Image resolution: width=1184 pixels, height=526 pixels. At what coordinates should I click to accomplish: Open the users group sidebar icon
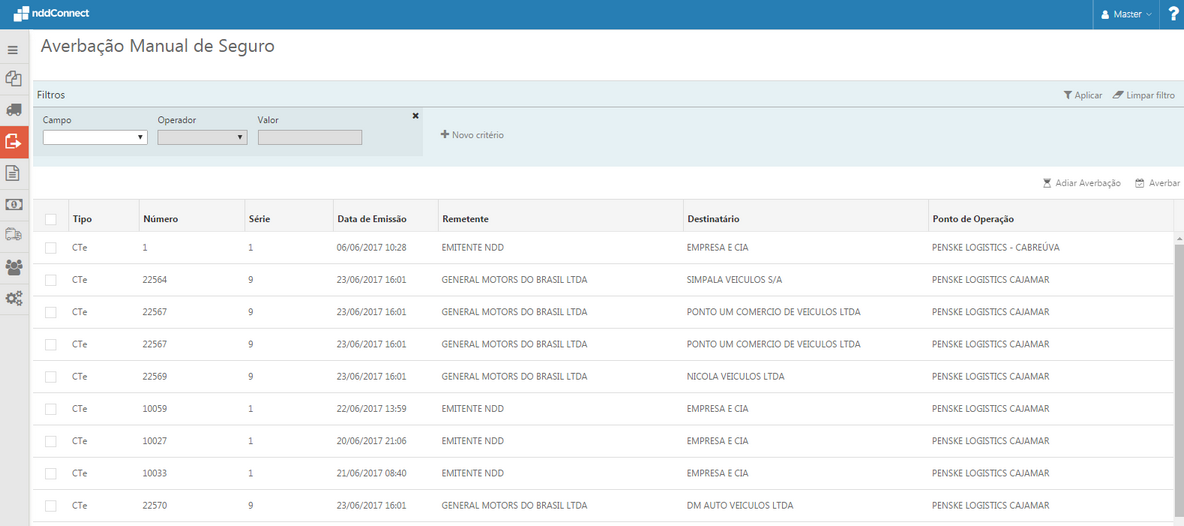pos(14,267)
